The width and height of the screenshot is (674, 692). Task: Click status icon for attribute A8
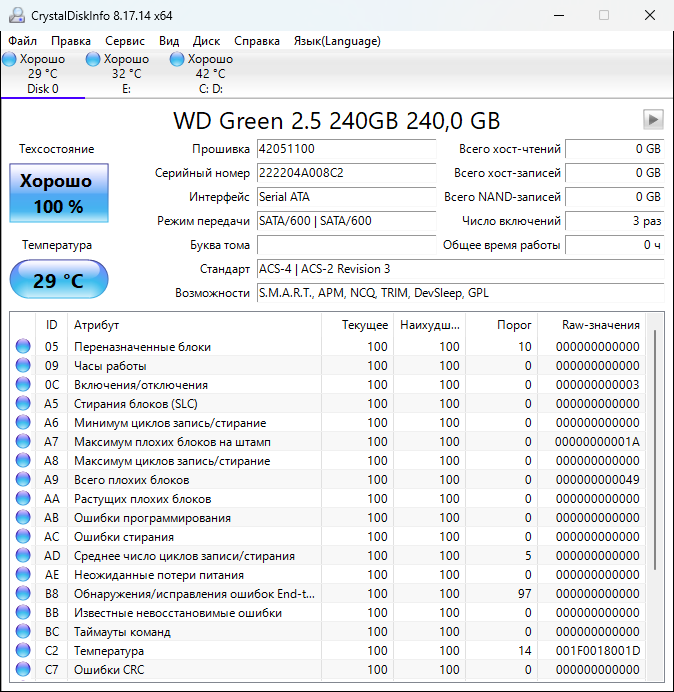tap(23, 460)
